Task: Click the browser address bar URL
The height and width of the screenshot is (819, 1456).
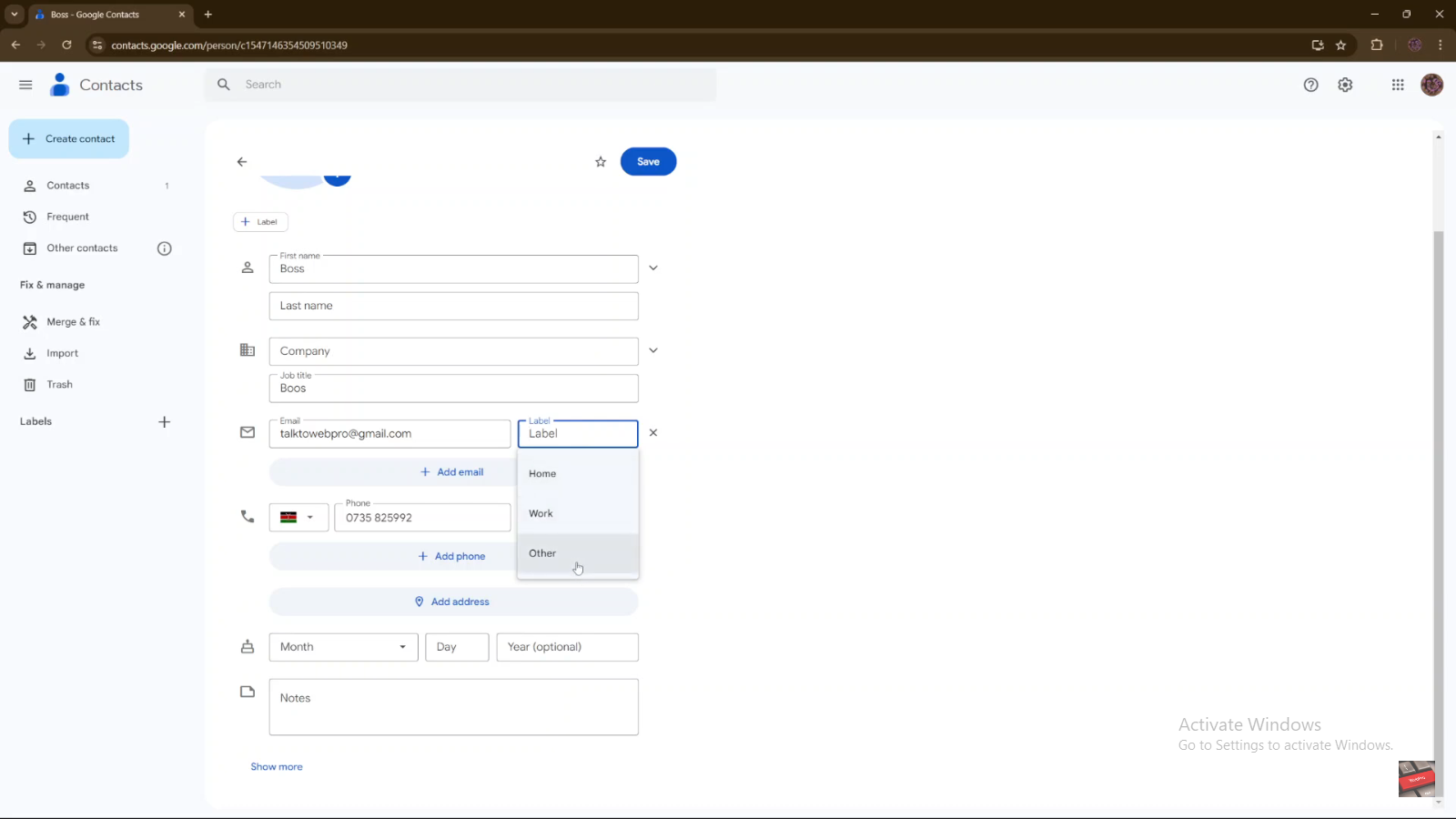Action: point(229,45)
